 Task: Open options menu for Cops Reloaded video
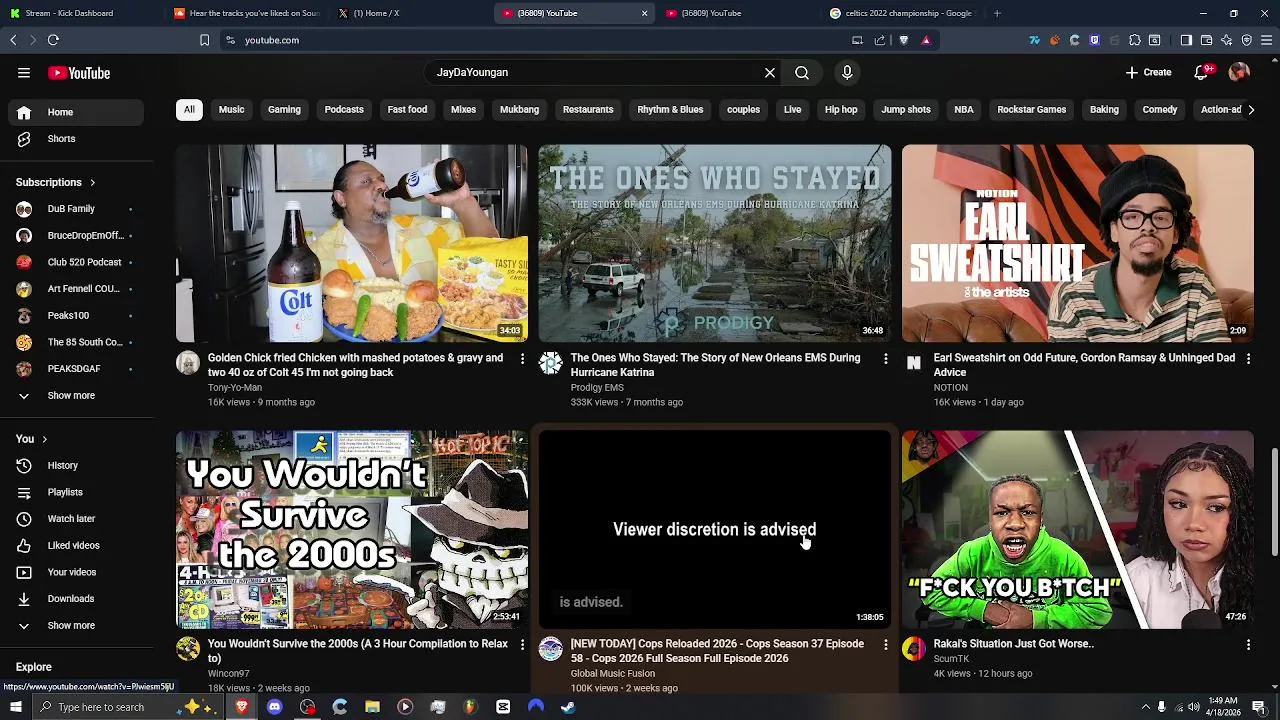(885, 645)
